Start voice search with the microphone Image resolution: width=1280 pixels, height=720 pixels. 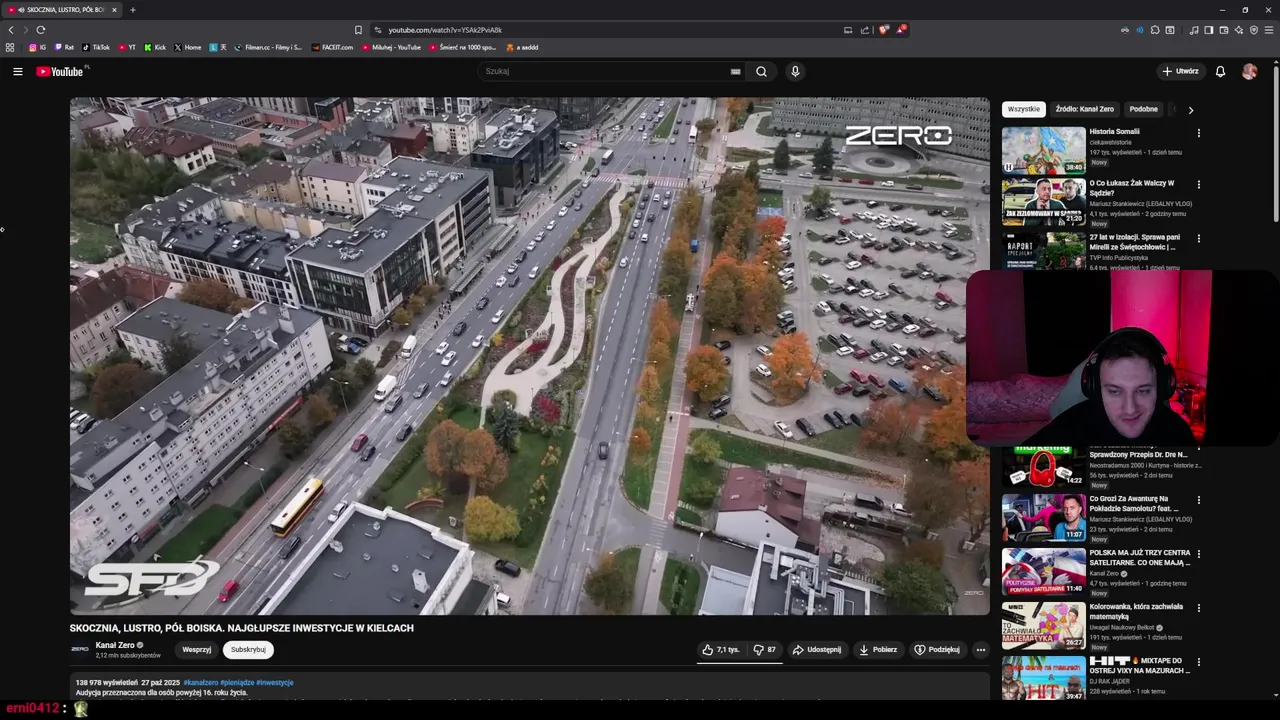(795, 71)
